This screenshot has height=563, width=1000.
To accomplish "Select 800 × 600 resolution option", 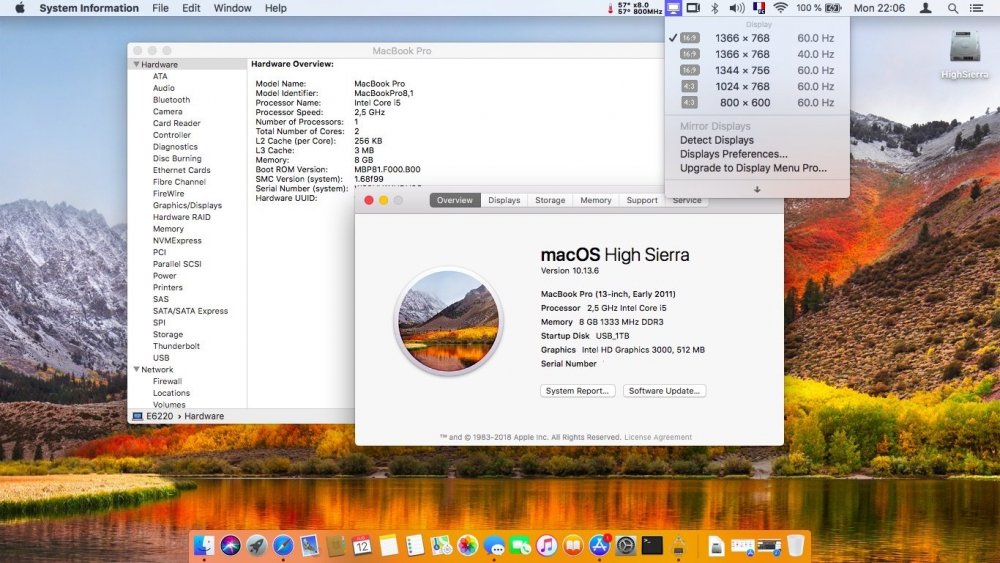I will pyautogui.click(x=757, y=102).
